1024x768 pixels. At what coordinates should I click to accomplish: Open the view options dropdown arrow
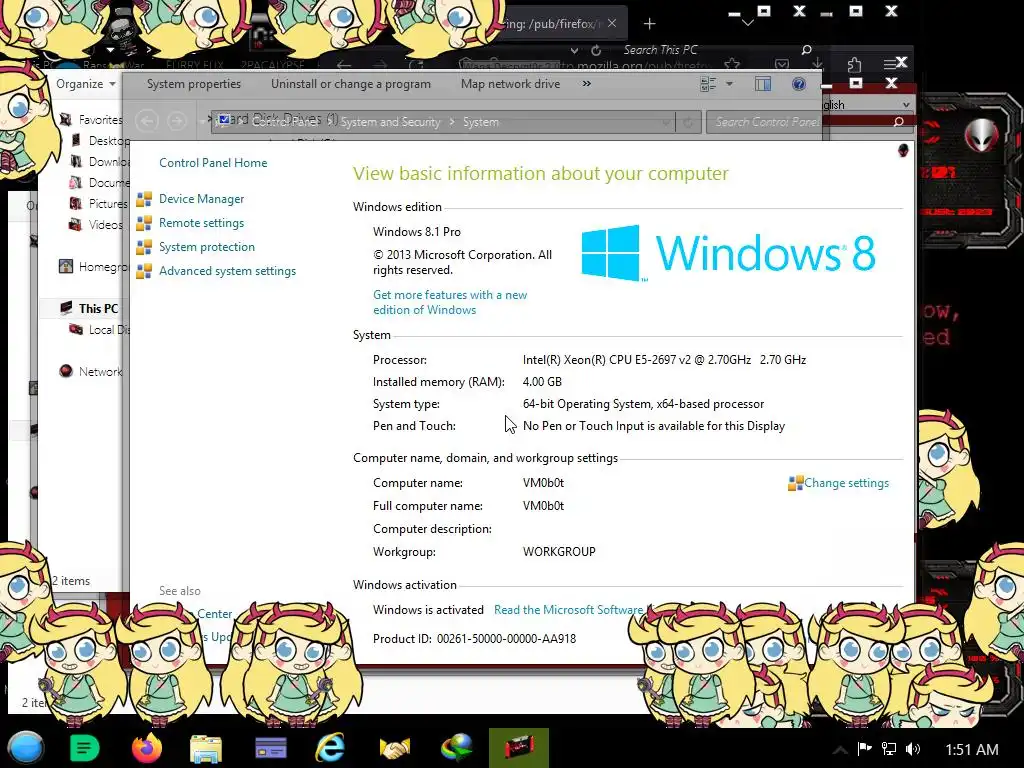click(x=729, y=84)
